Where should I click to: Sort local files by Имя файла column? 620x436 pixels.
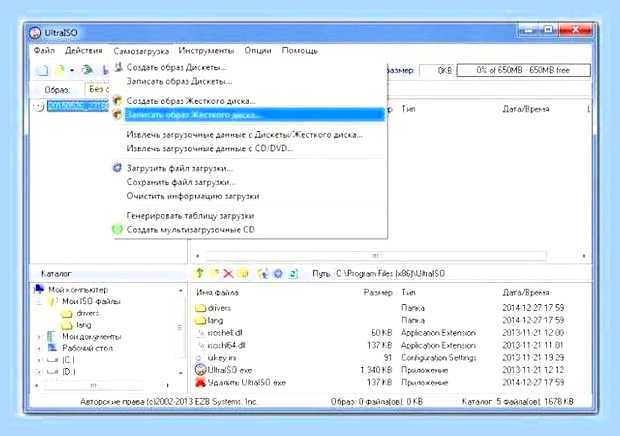(x=217, y=293)
